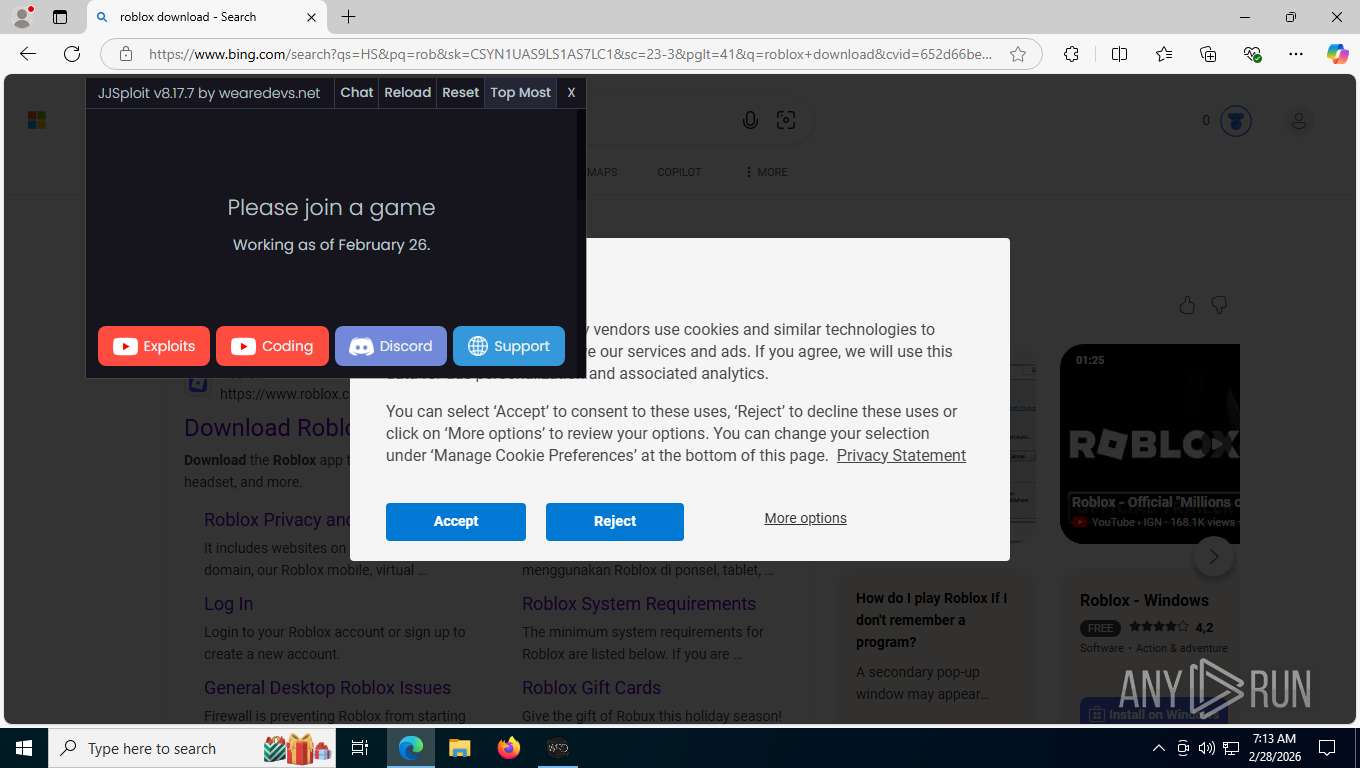The image size is (1360, 768).
Task: Show hidden system tray icons
Action: tap(1159, 748)
